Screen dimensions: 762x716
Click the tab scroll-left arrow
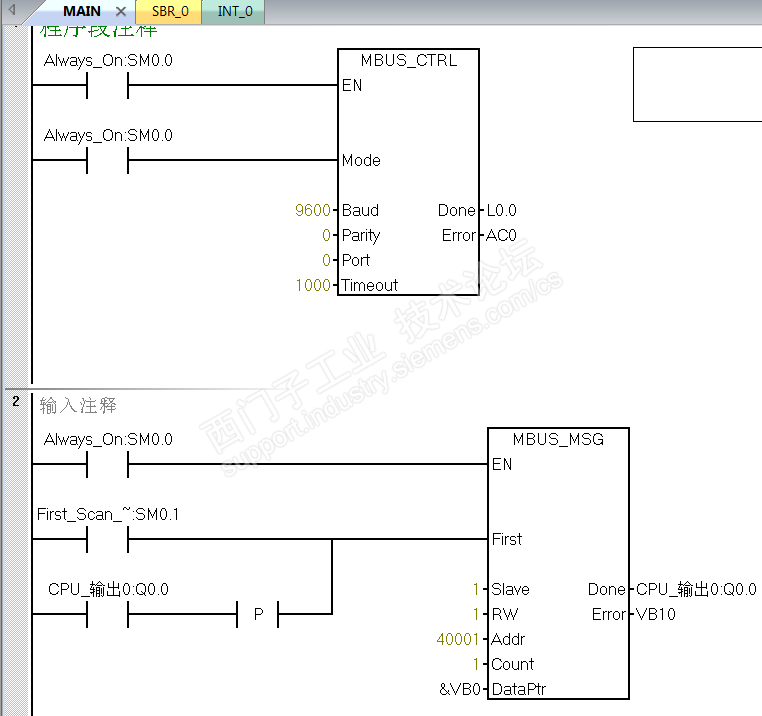(x=12, y=9)
